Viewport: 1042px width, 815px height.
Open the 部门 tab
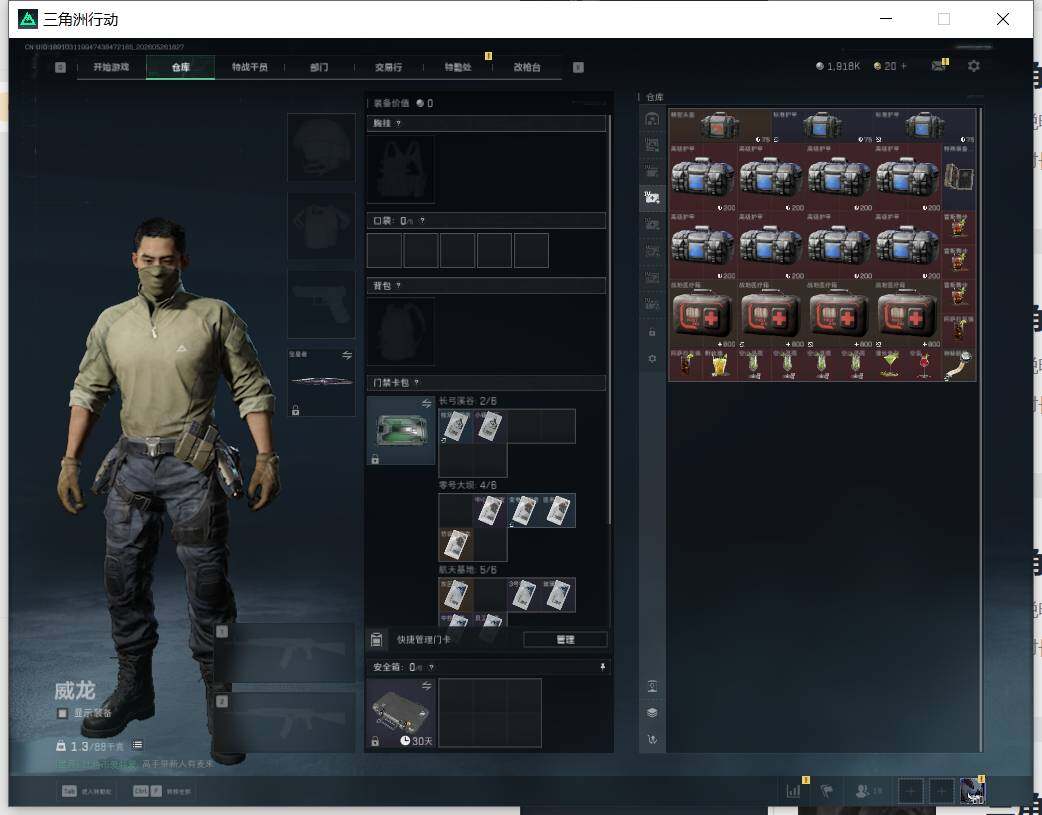[319, 67]
